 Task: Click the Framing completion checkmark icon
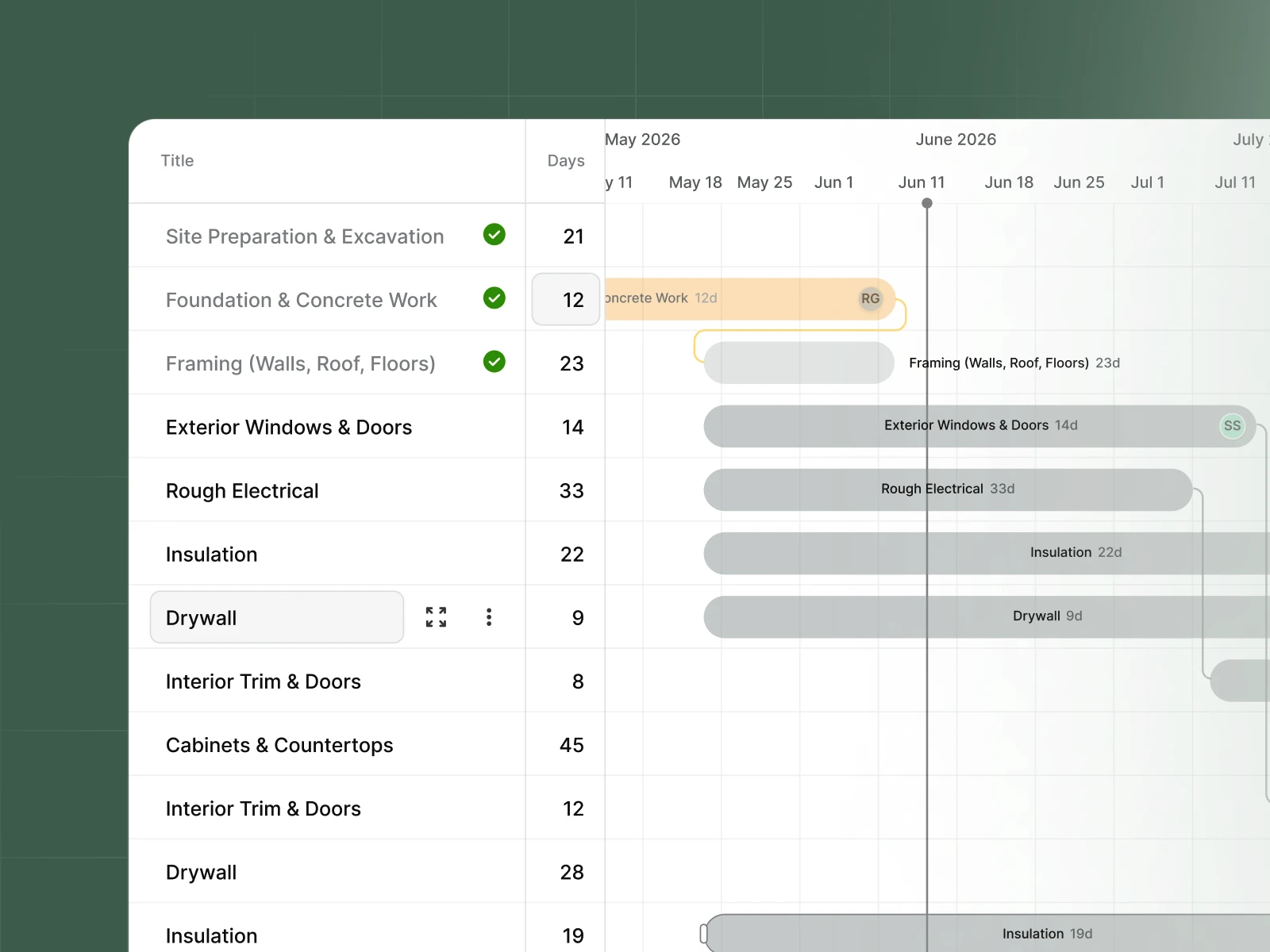[x=494, y=363]
